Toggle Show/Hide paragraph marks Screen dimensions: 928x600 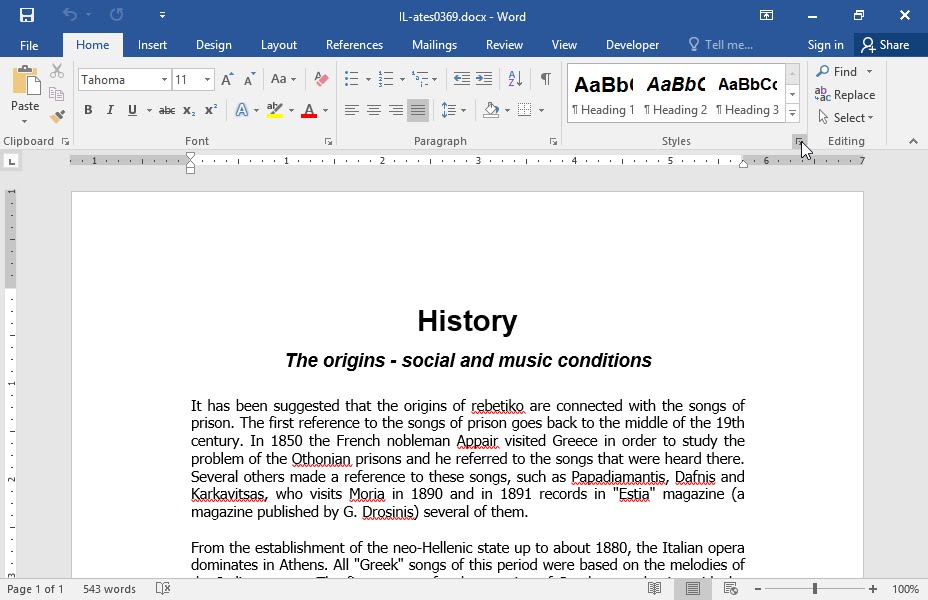tap(546, 79)
